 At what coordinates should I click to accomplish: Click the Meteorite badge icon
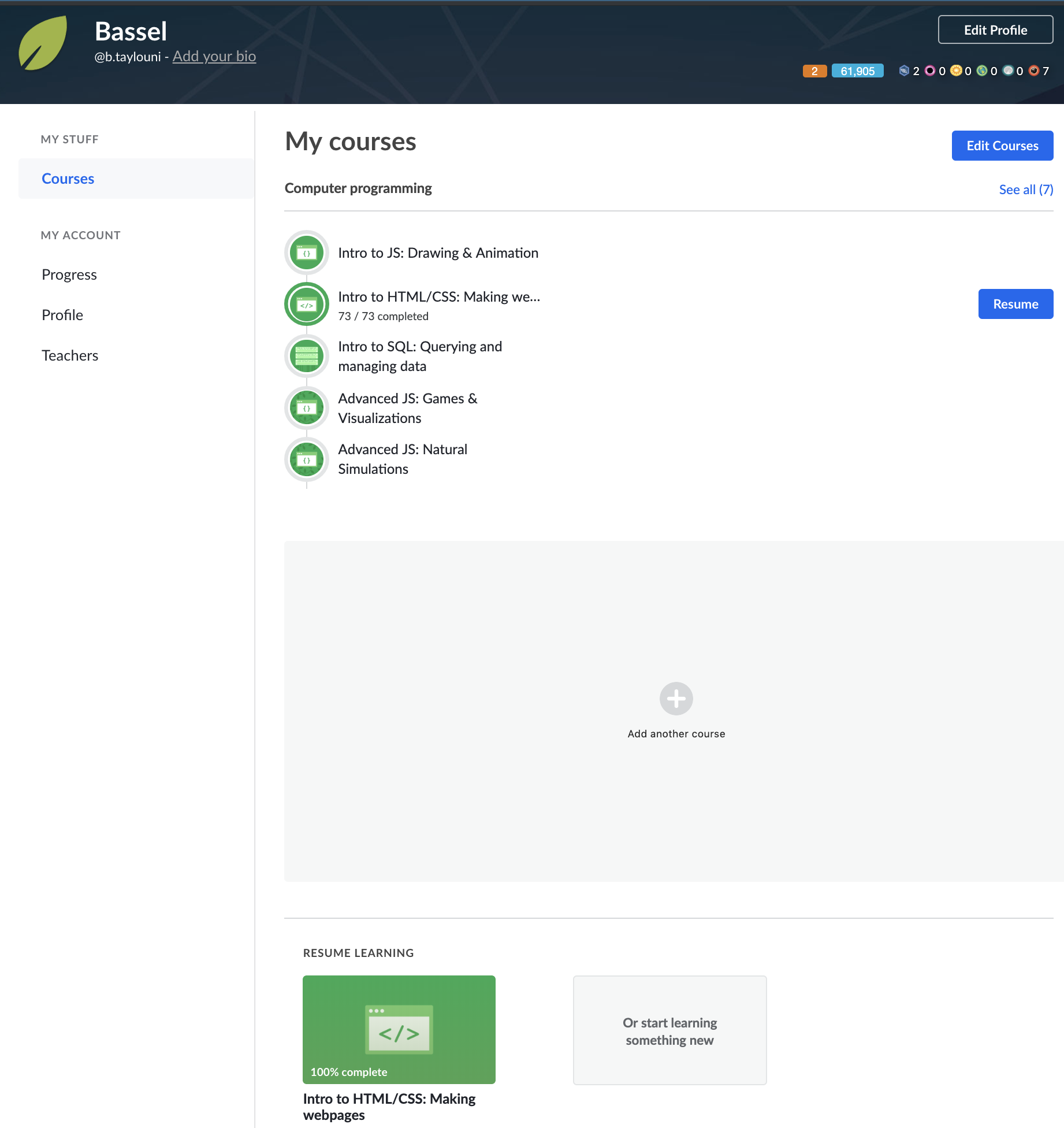[1033, 70]
